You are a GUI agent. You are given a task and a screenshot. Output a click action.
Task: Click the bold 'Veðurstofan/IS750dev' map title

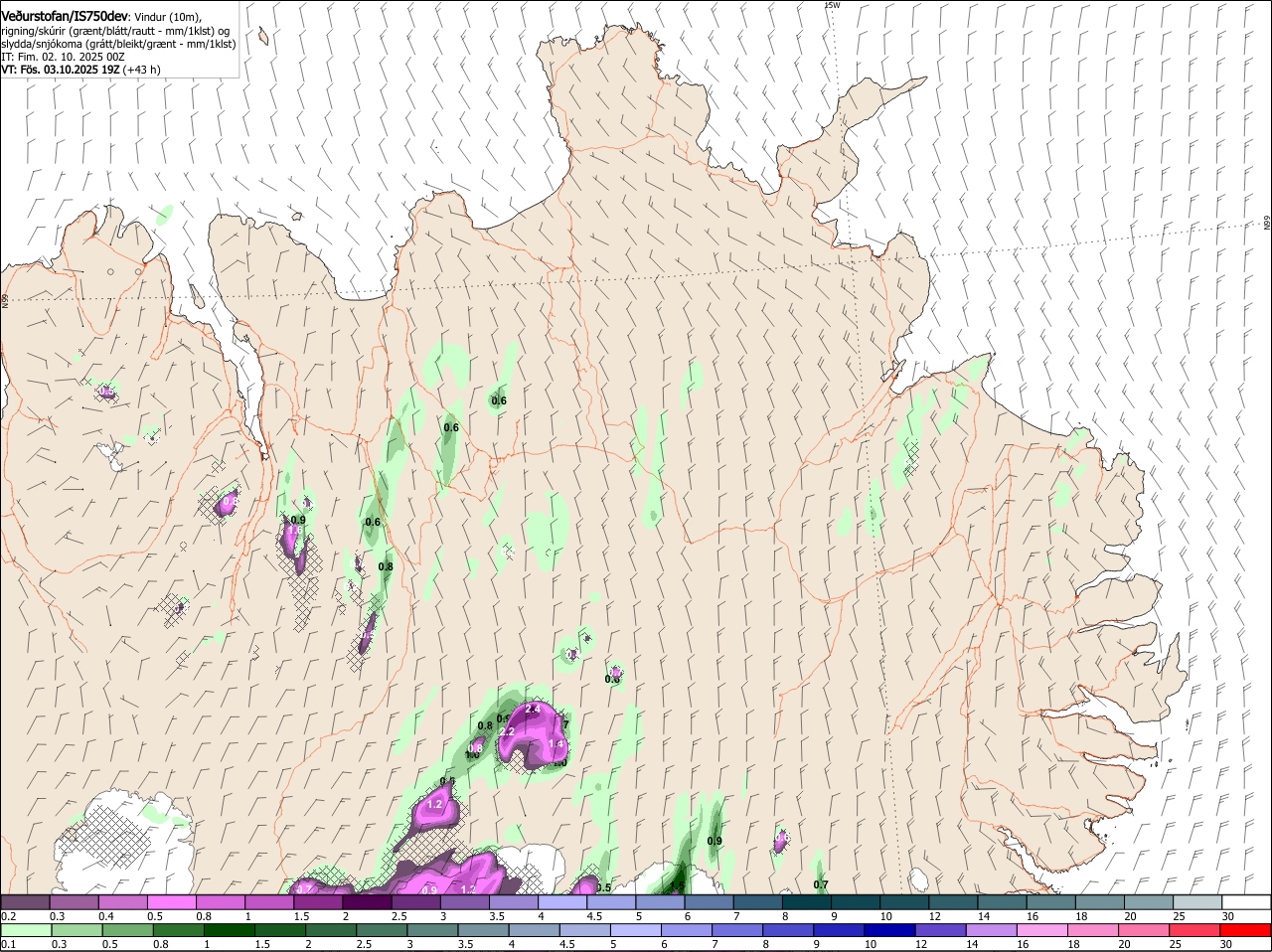click(x=64, y=17)
